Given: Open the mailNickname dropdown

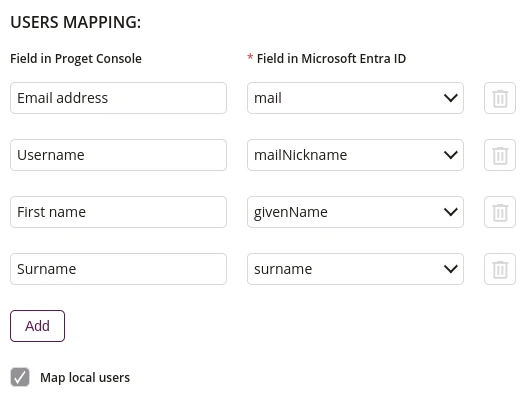Looking at the screenshot, I should [355, 155].
